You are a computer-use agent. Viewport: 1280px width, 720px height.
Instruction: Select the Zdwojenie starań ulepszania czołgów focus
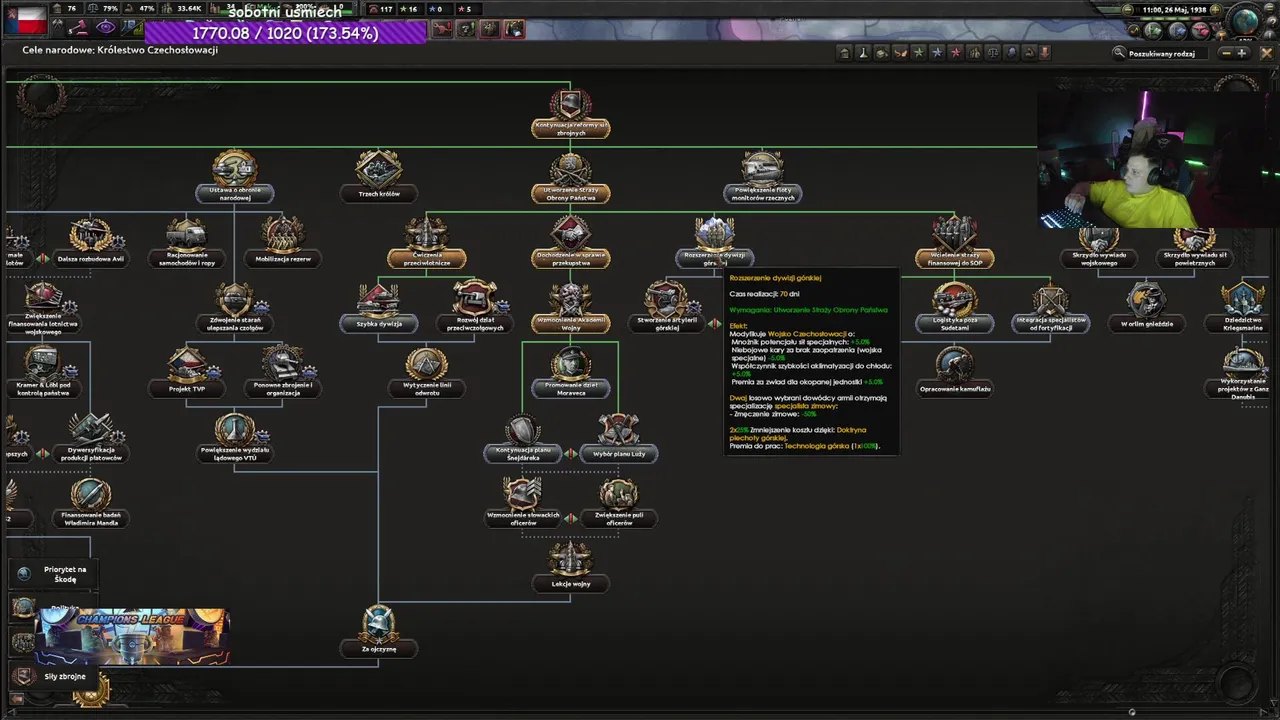coord(235,308)
